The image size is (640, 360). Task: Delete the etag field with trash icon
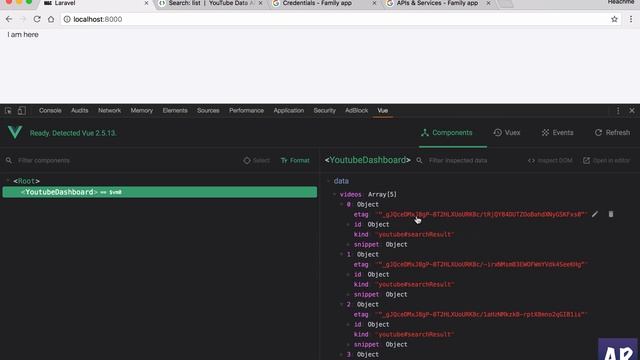tap(611, 214)
